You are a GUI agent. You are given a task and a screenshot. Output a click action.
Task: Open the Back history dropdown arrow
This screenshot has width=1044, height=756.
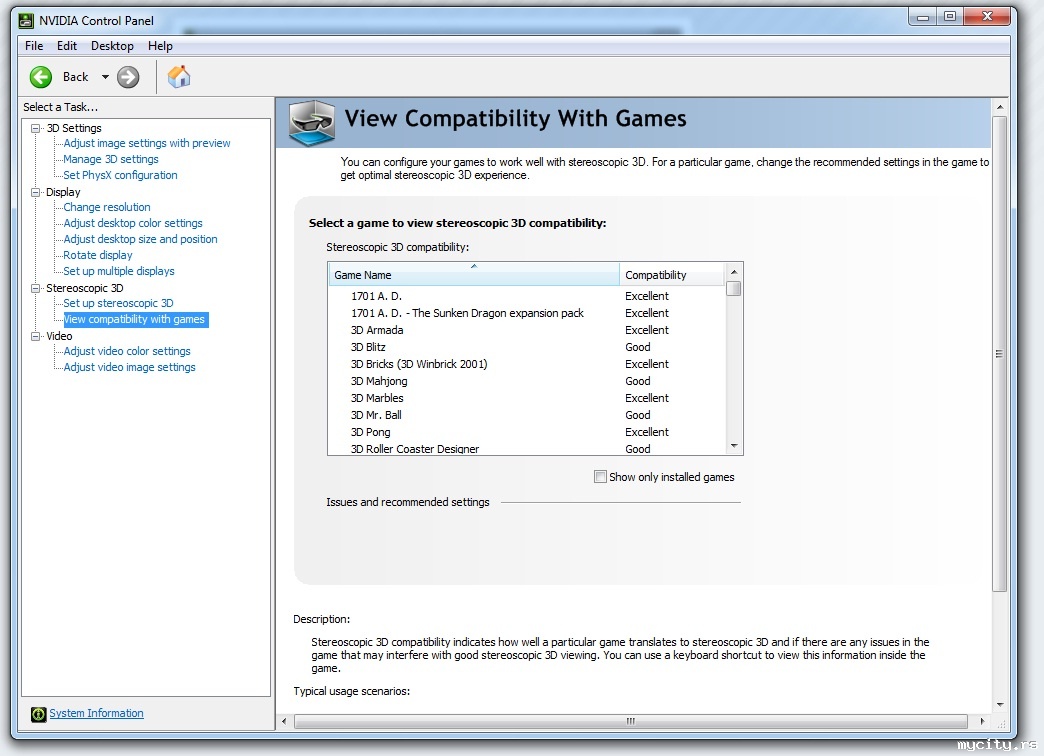tap(105, 77)
